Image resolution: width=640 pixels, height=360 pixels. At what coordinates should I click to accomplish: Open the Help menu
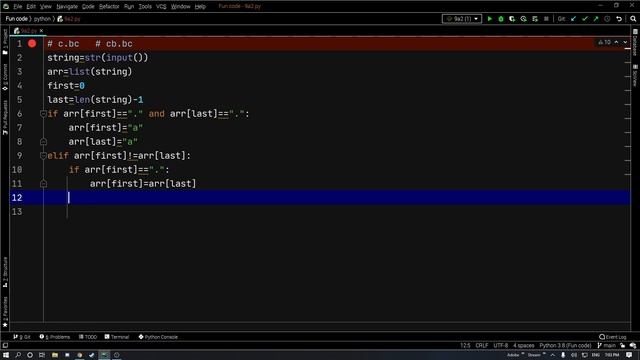tap(200, 7)
